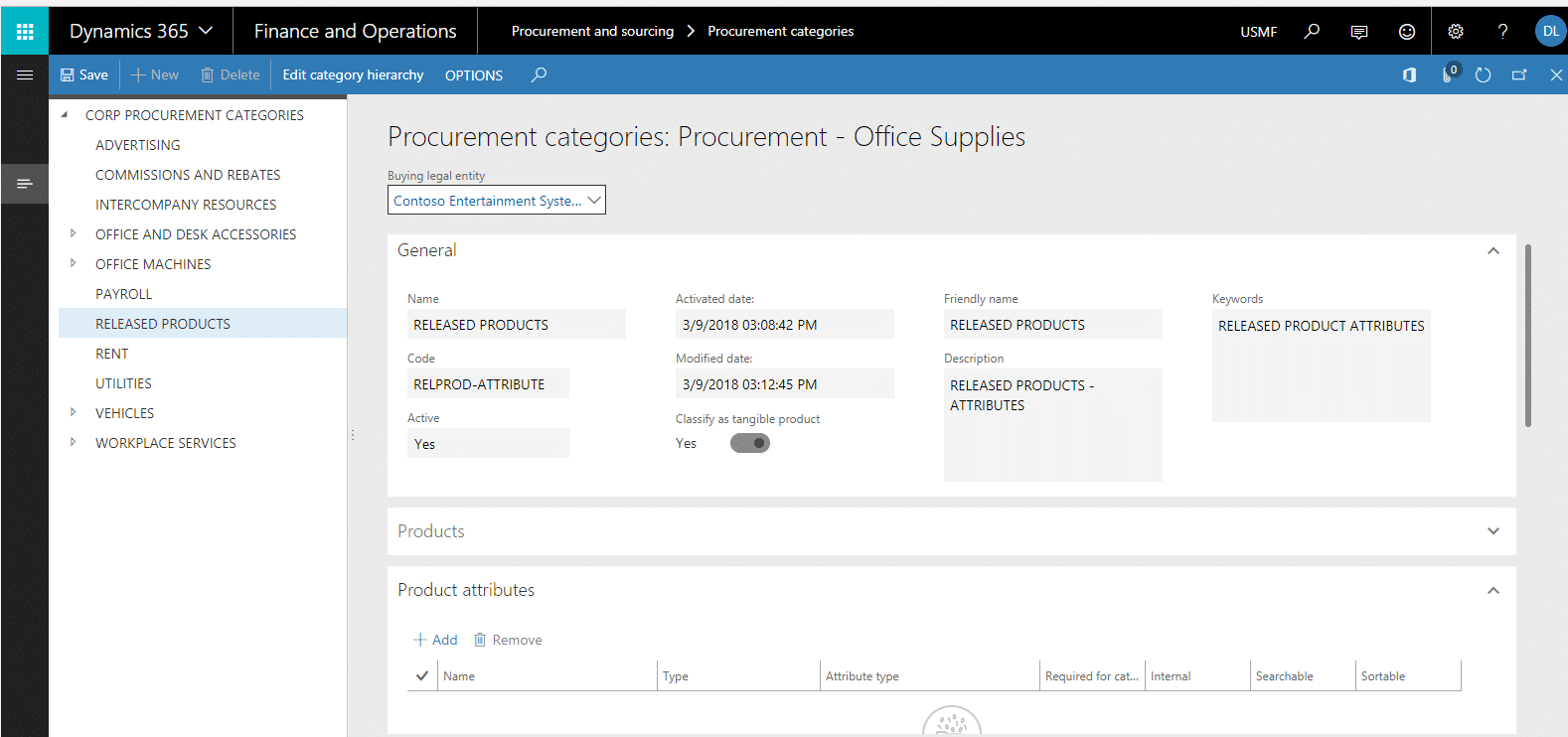Screen dimensions: 1568x737
Task: Click the action pane search magnifier
Action: point(539,74)
